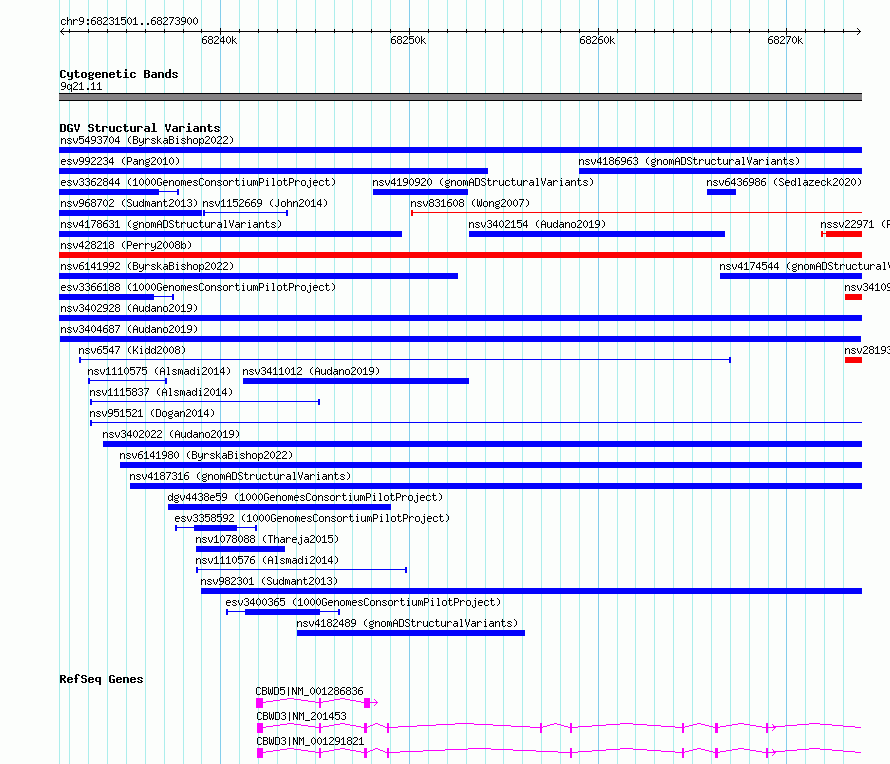Click the blue nsv3402154 variant bar

point(597,234)
